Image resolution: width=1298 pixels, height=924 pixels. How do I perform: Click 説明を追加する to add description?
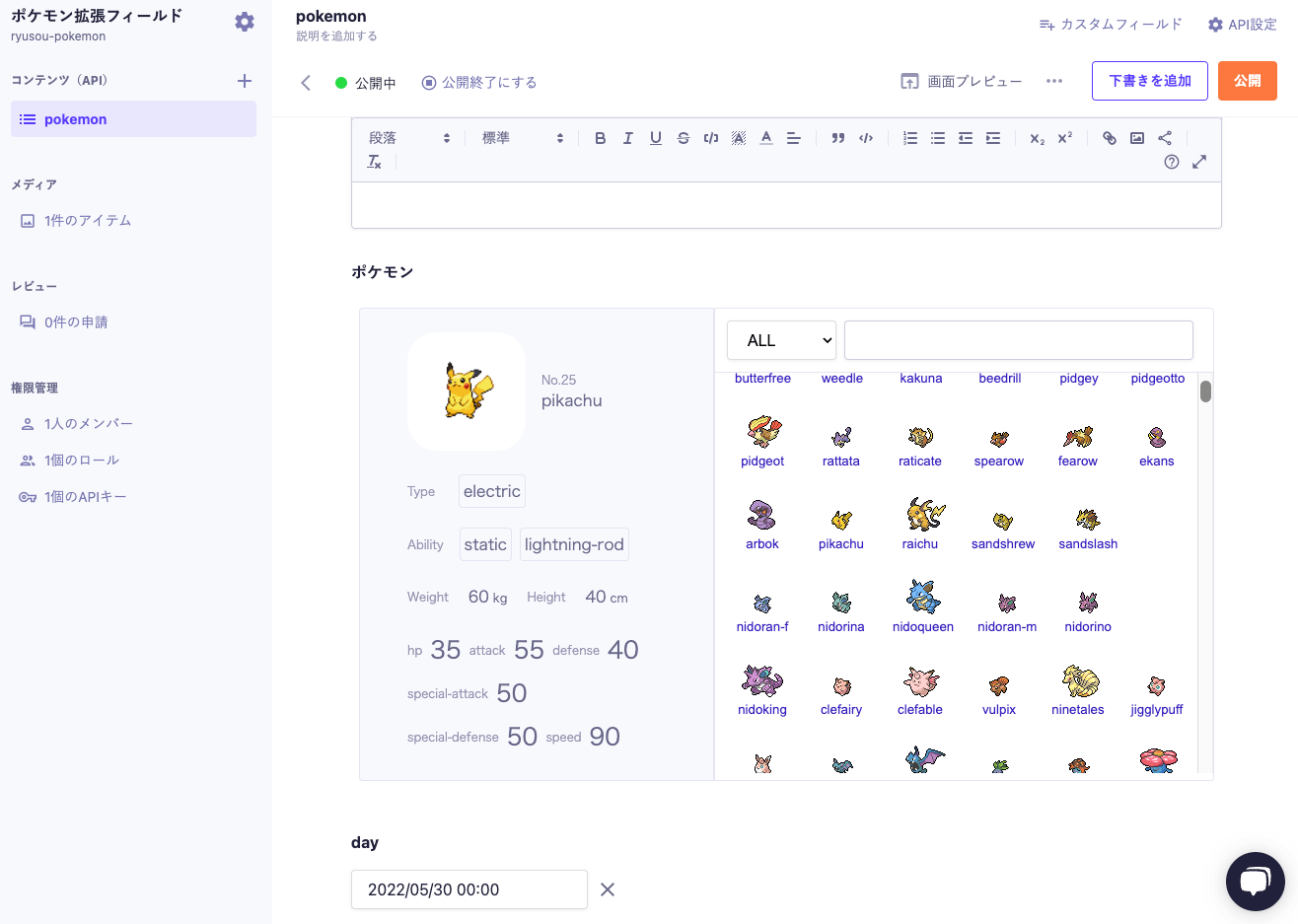tap(336, 36)
